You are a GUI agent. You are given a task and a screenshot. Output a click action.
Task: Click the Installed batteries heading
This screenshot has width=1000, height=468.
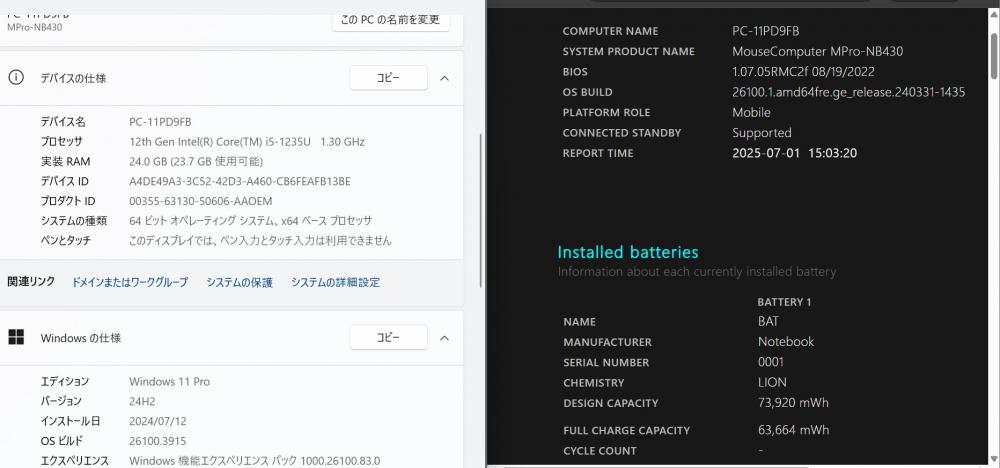[628, 252]
